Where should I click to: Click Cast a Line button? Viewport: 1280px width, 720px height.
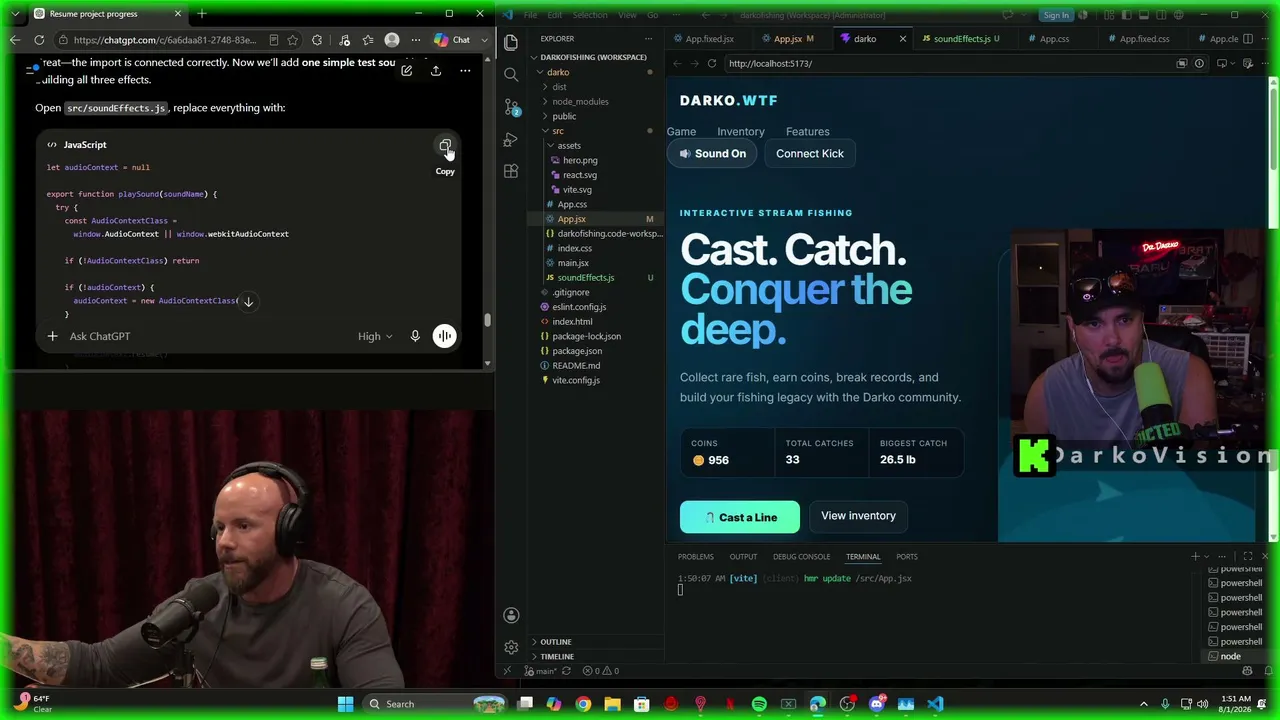click(x=739, y=517)
